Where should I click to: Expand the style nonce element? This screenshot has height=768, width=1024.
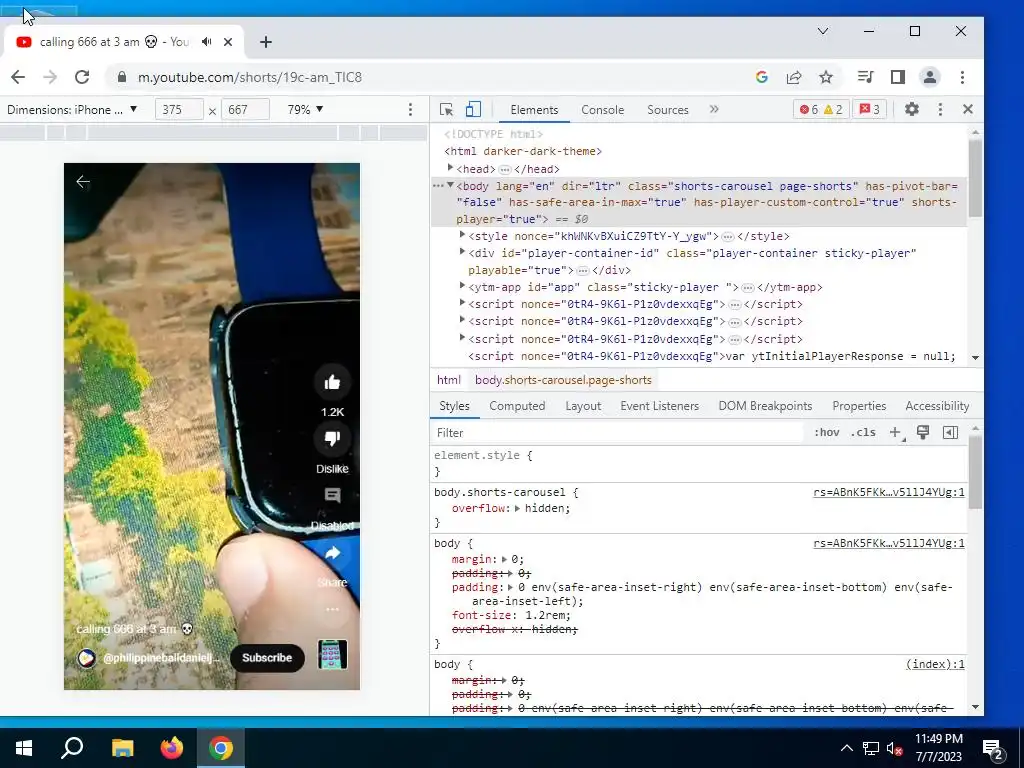pyautogui.click(x=462, y=234)
